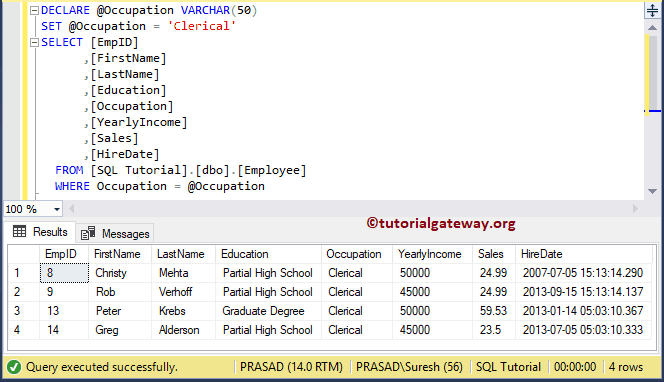Select the Education column header
Viewport: 664px width, 382px height.
268,254
